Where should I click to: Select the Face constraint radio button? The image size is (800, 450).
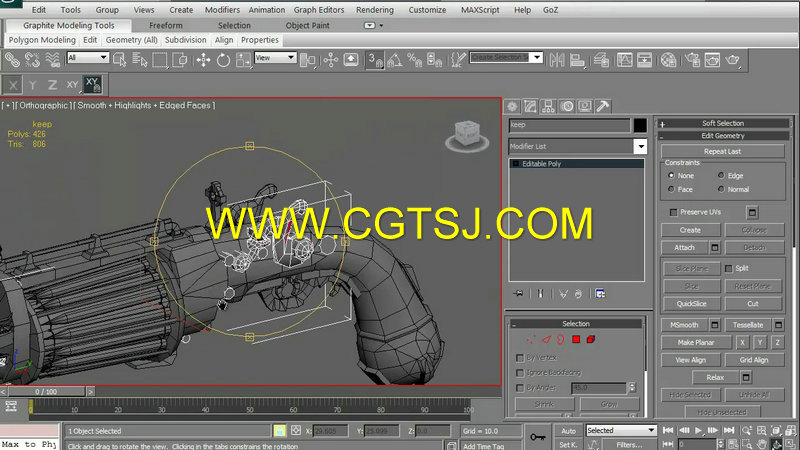[671, 189]
